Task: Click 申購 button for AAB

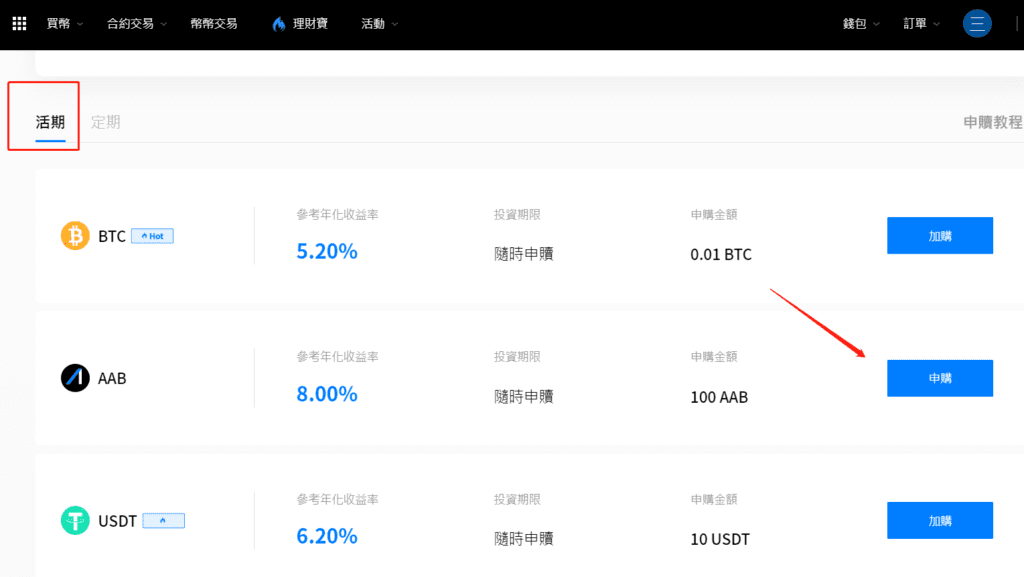Action: (940, 378)
